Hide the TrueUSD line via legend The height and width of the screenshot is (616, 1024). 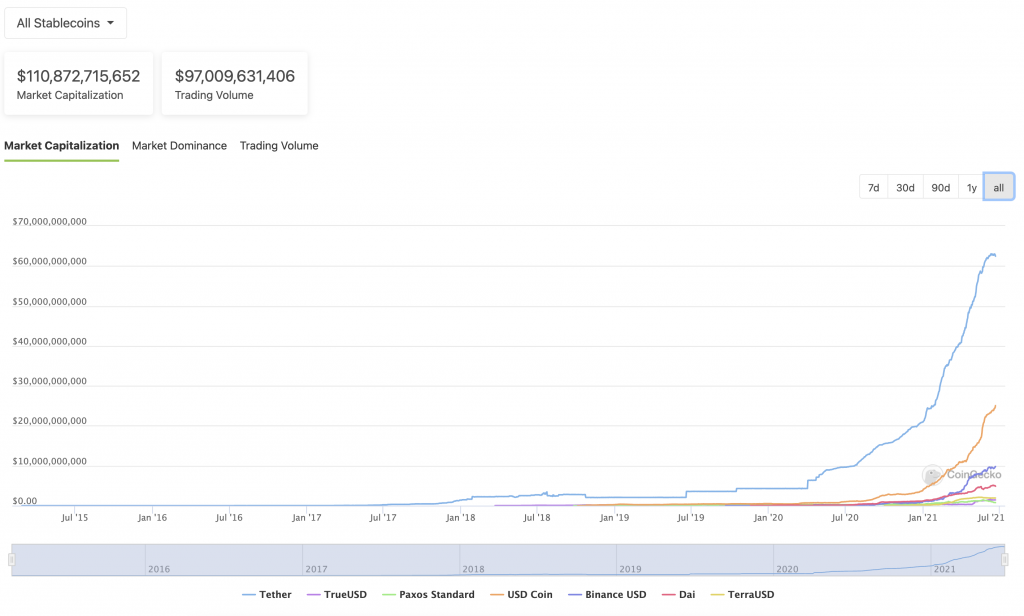pyautogui.click(x=337, y=594)
